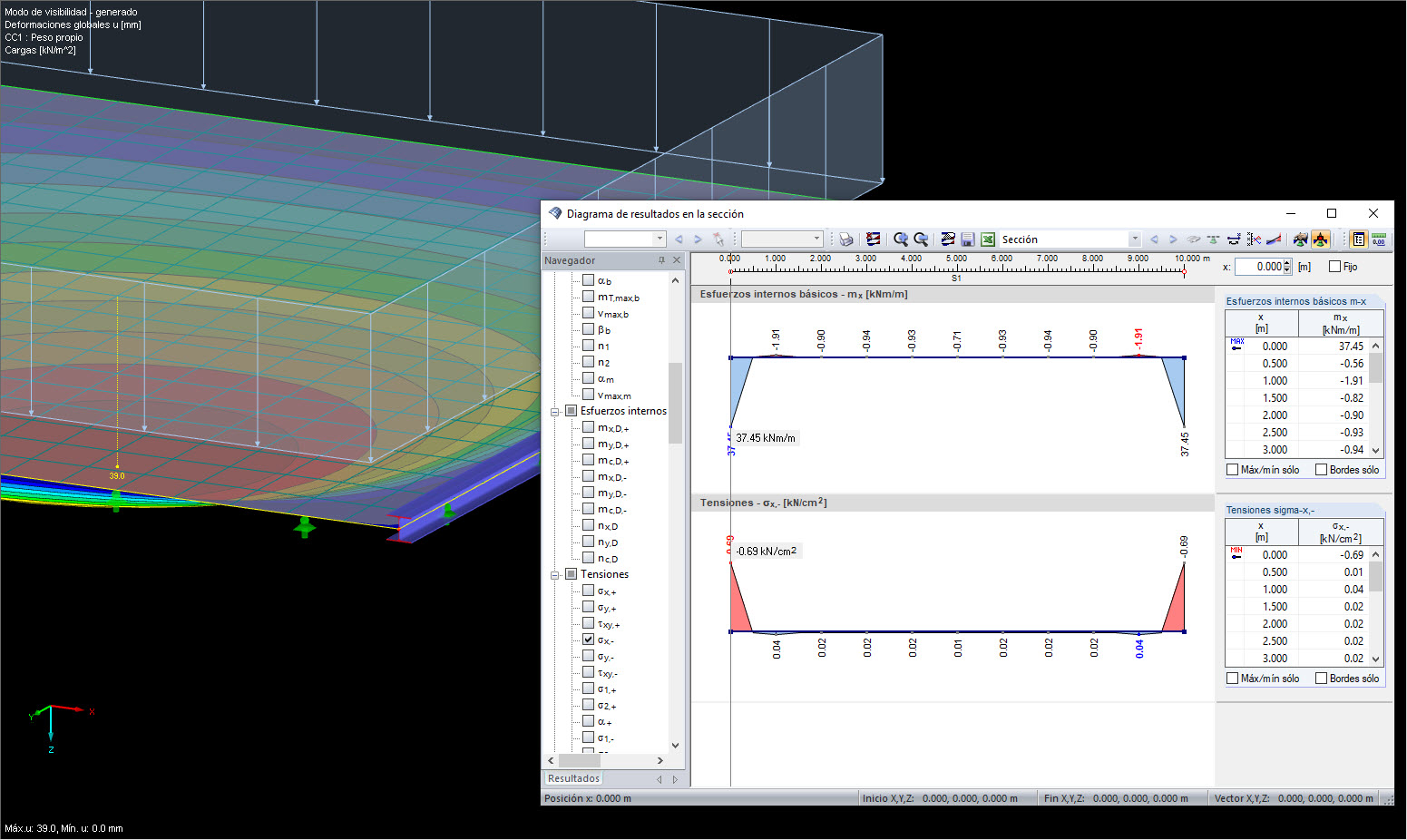Open the second empty toolbar dropdown
The width and height of the screenshot is (1407, 840).
coord(816,239)
